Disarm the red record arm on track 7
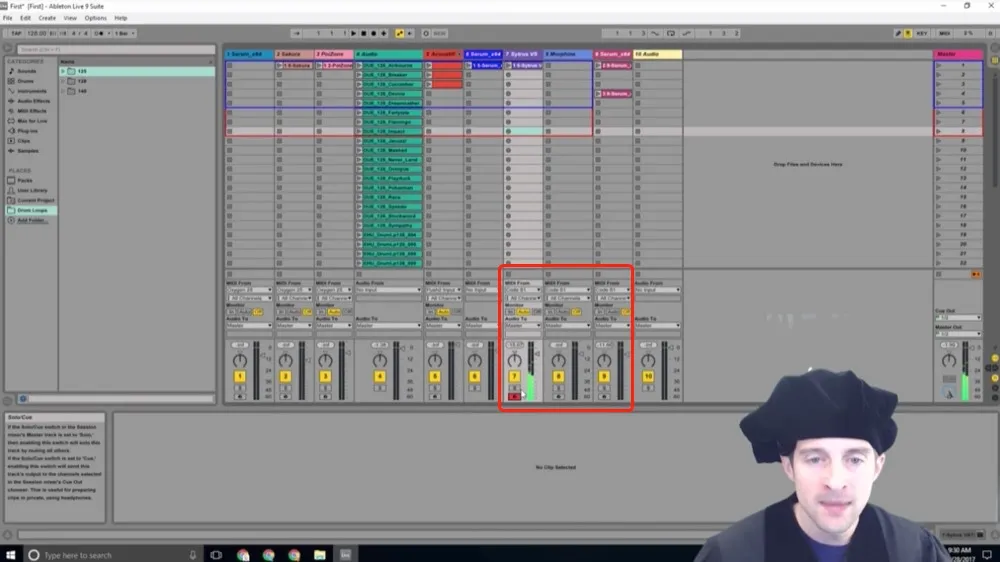Screen dimensions: 1000x562 pyautogui.click(x=514, y=397)
